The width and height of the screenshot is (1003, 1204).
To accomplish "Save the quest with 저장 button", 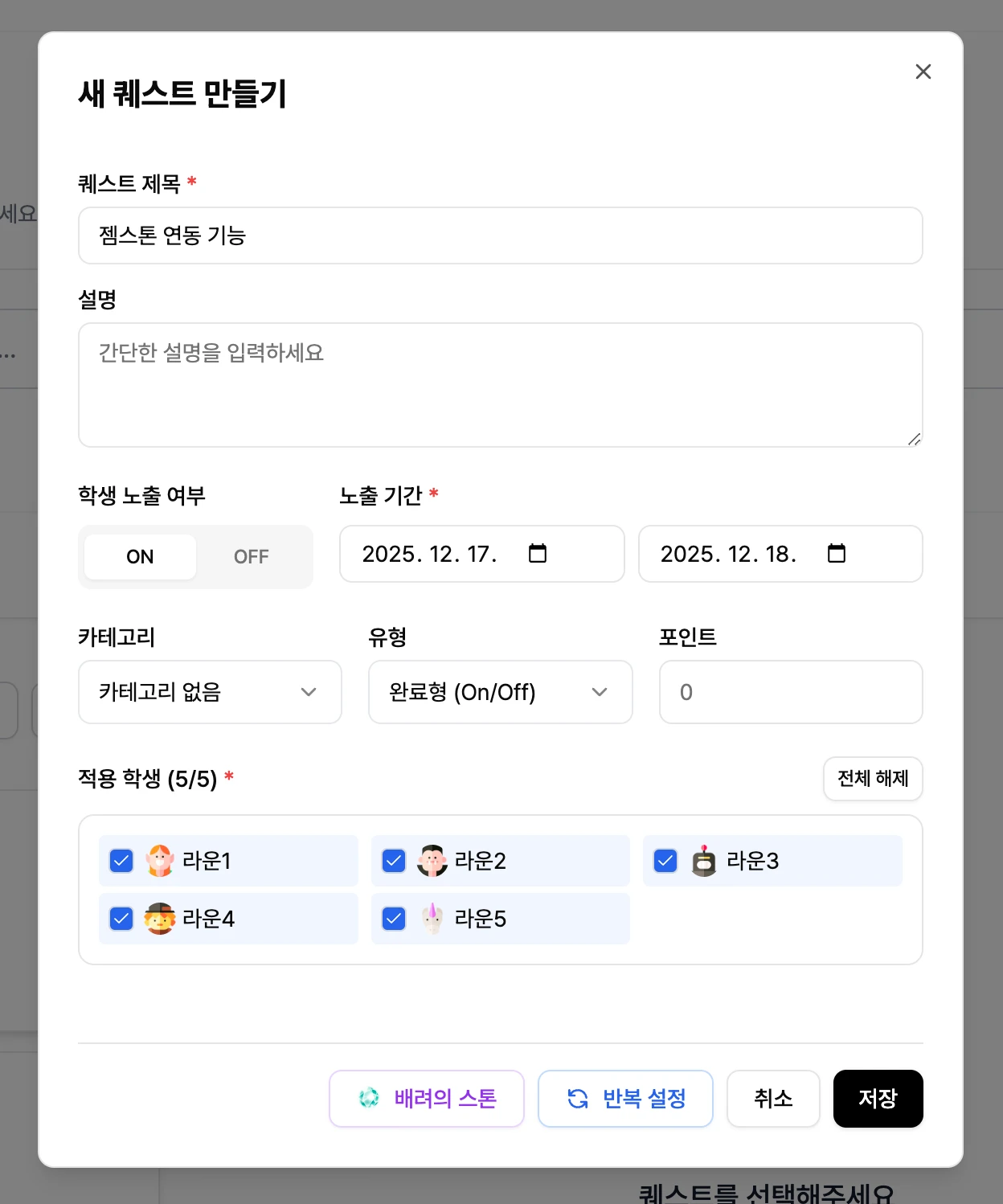I will tap(878, 1099).
